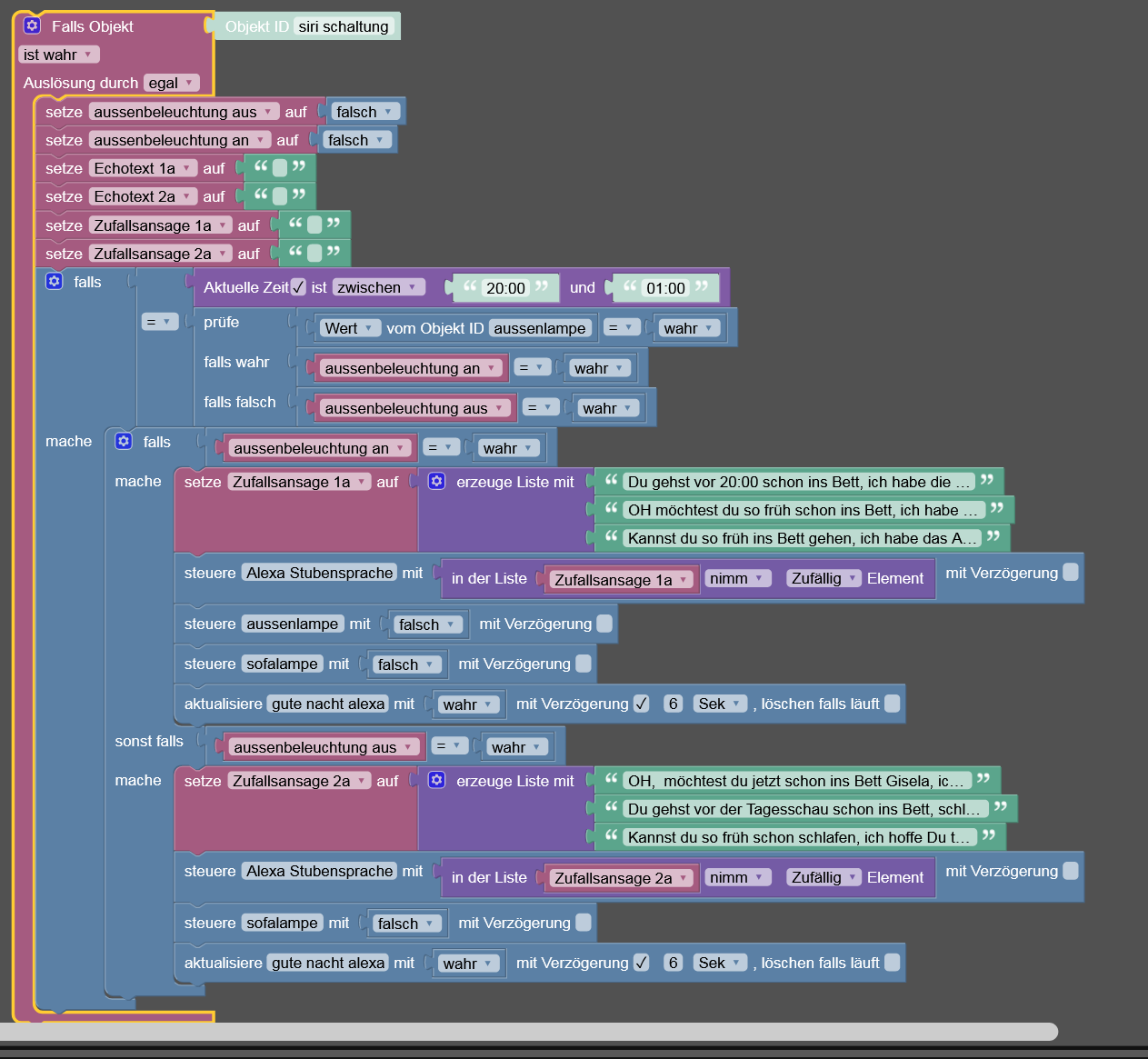
Task: Open variable dropdown 'aussenbeleuchtung an' in falls wahr row
Action: pyautogui.click(x=411, y=368)
